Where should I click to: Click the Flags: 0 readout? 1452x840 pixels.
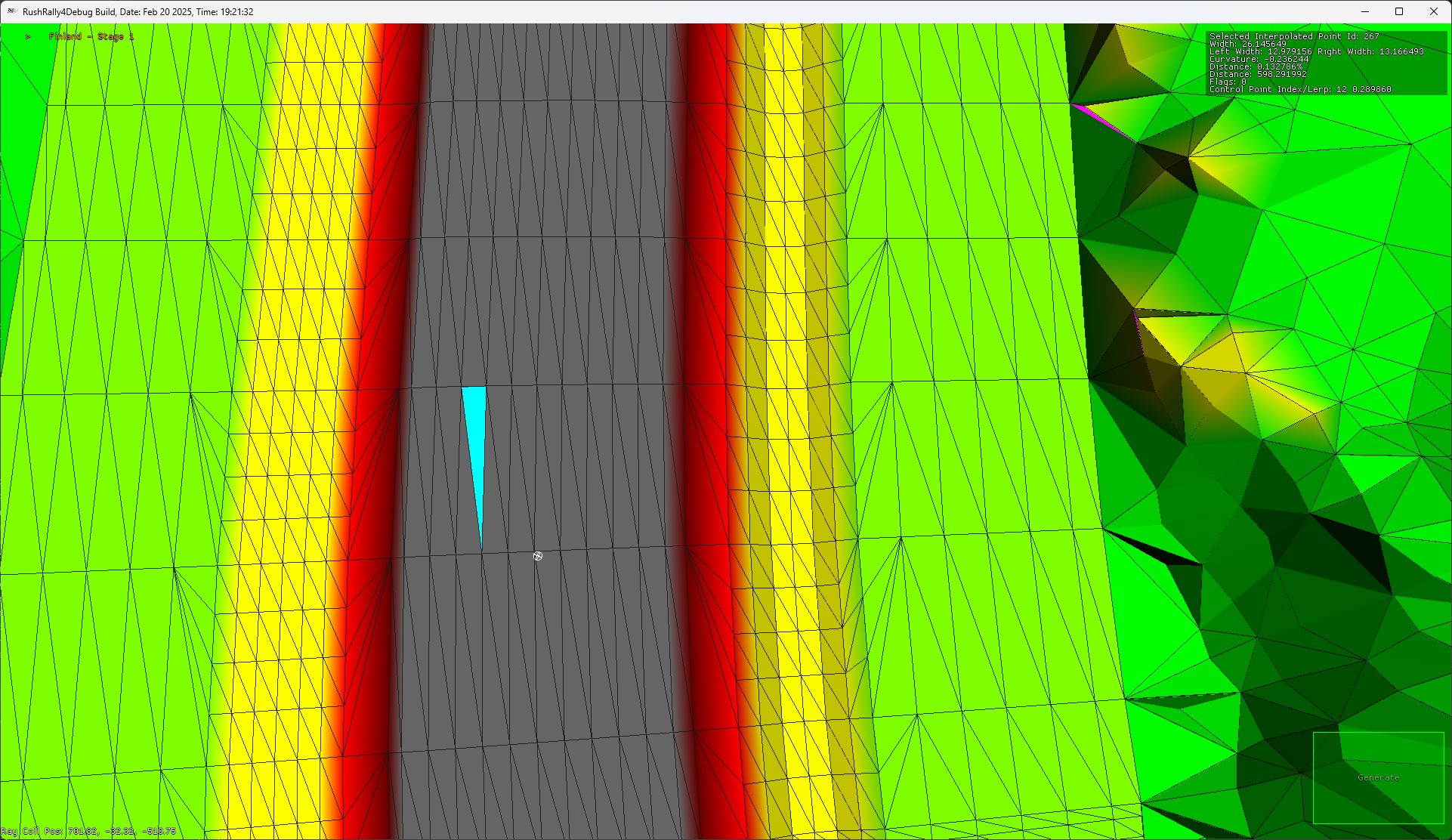click(x=1227, y=82)
